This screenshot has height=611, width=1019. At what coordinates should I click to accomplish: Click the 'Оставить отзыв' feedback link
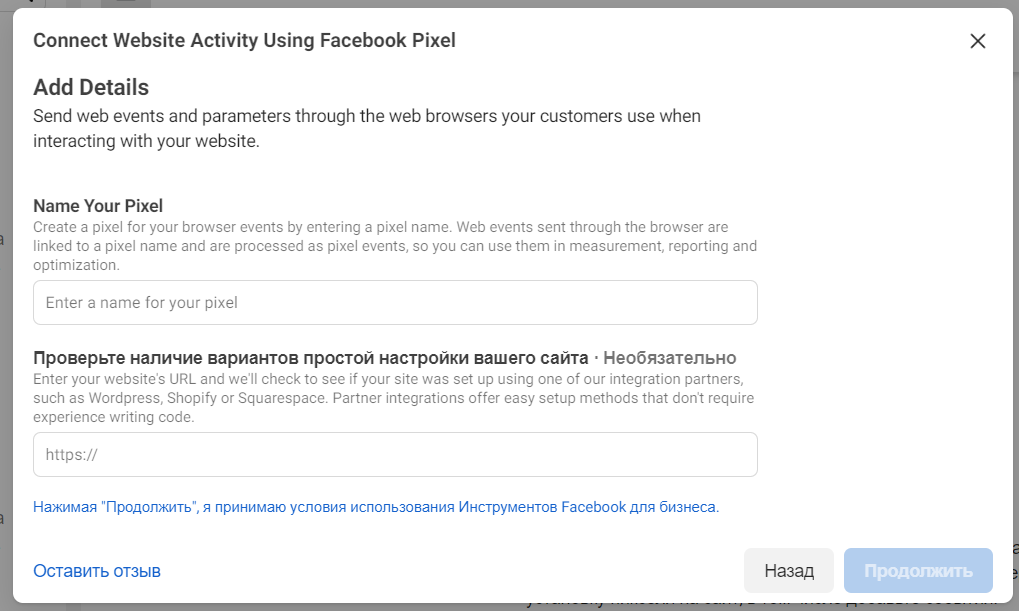[x=97, y=571]
